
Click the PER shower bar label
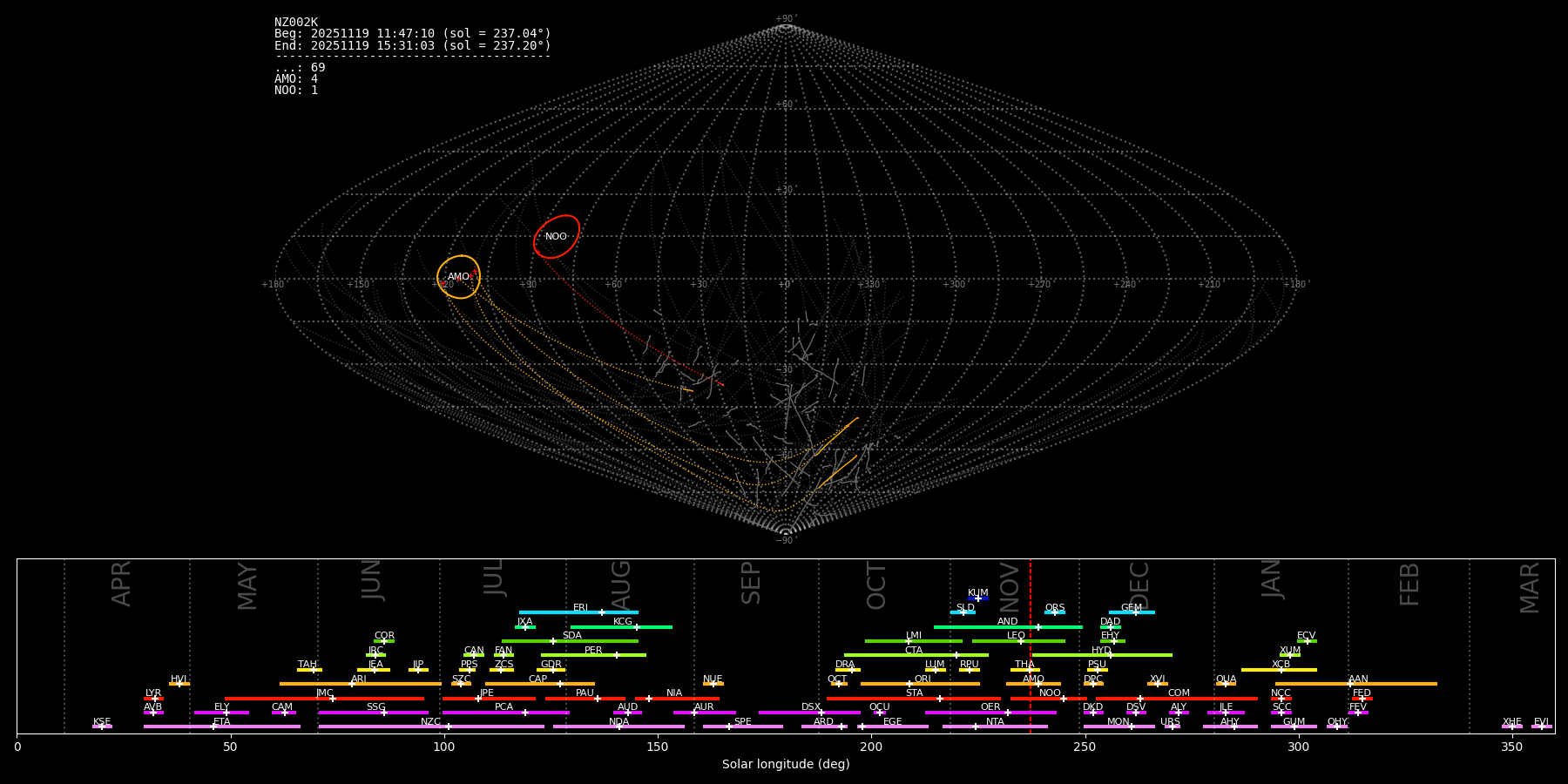click(x=593, y=651)
